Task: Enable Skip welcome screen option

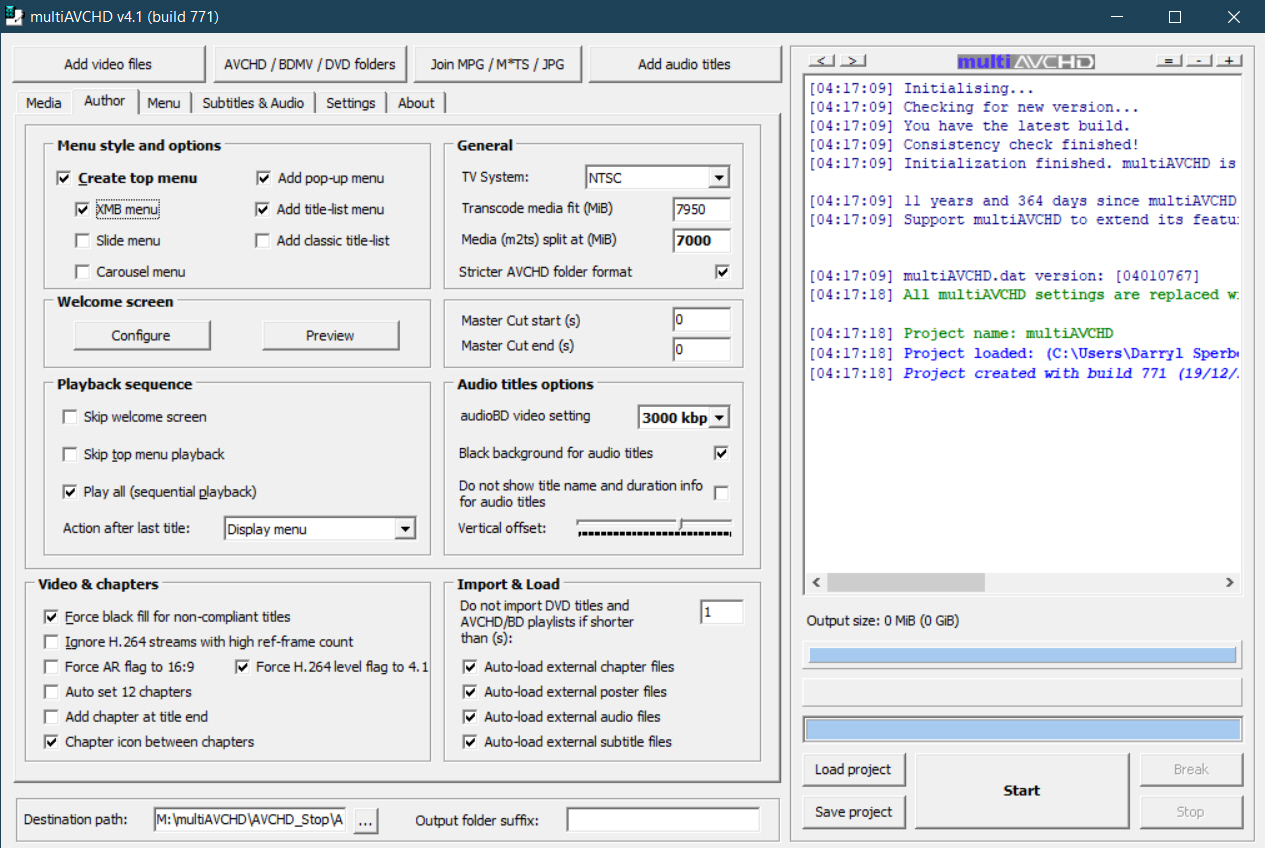Action: coord(70,417)
